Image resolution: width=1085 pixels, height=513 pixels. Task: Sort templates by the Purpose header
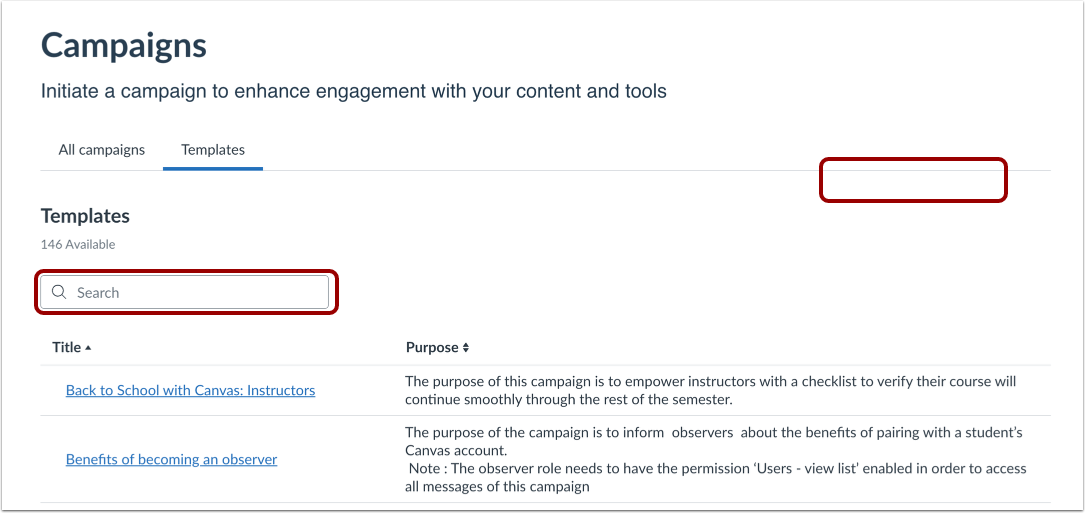point(431,348)
